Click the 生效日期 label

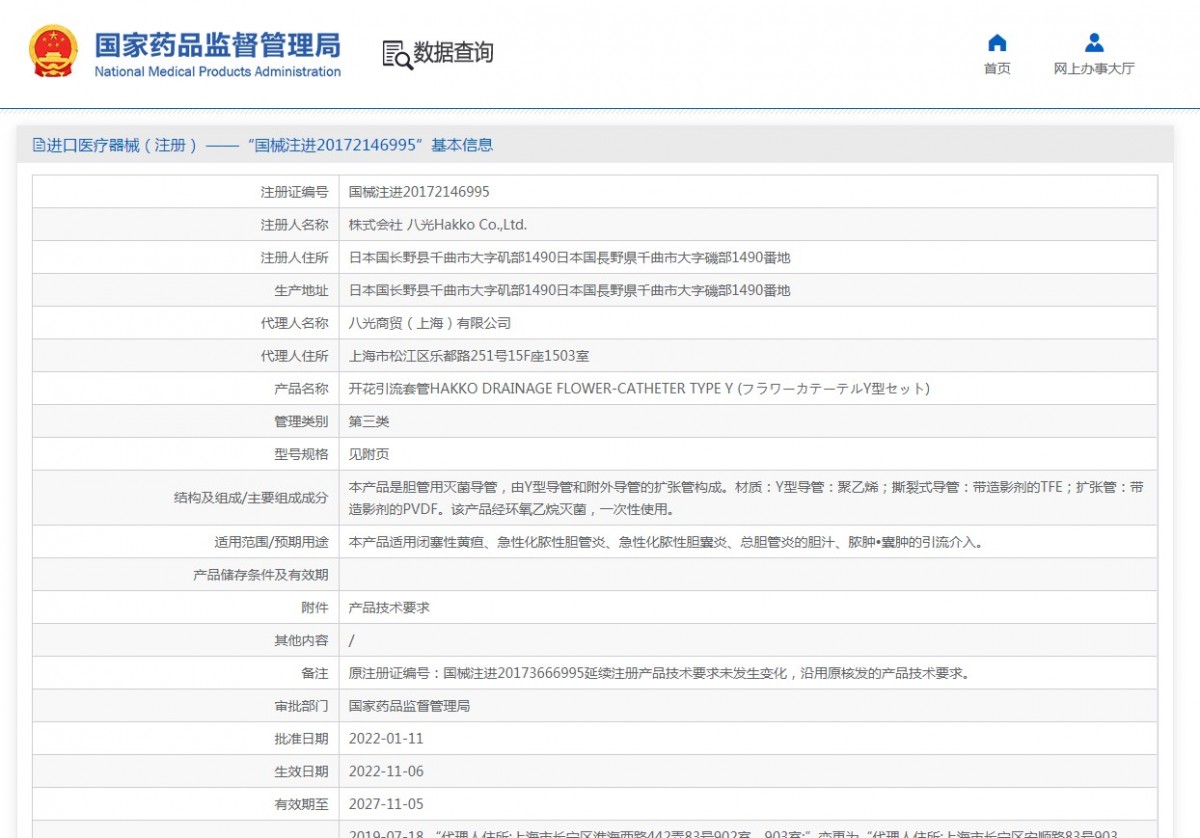click(301, 772)
